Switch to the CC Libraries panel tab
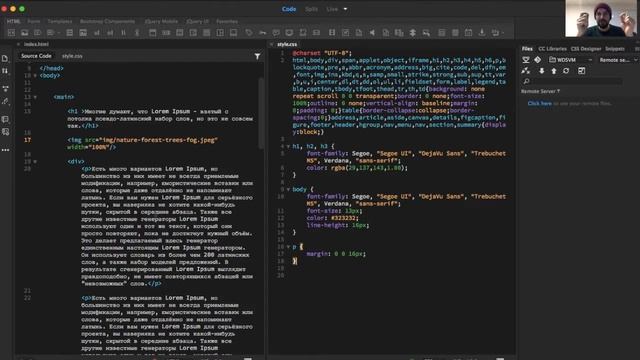The image size is (640, 360). (x=552, y=49)
